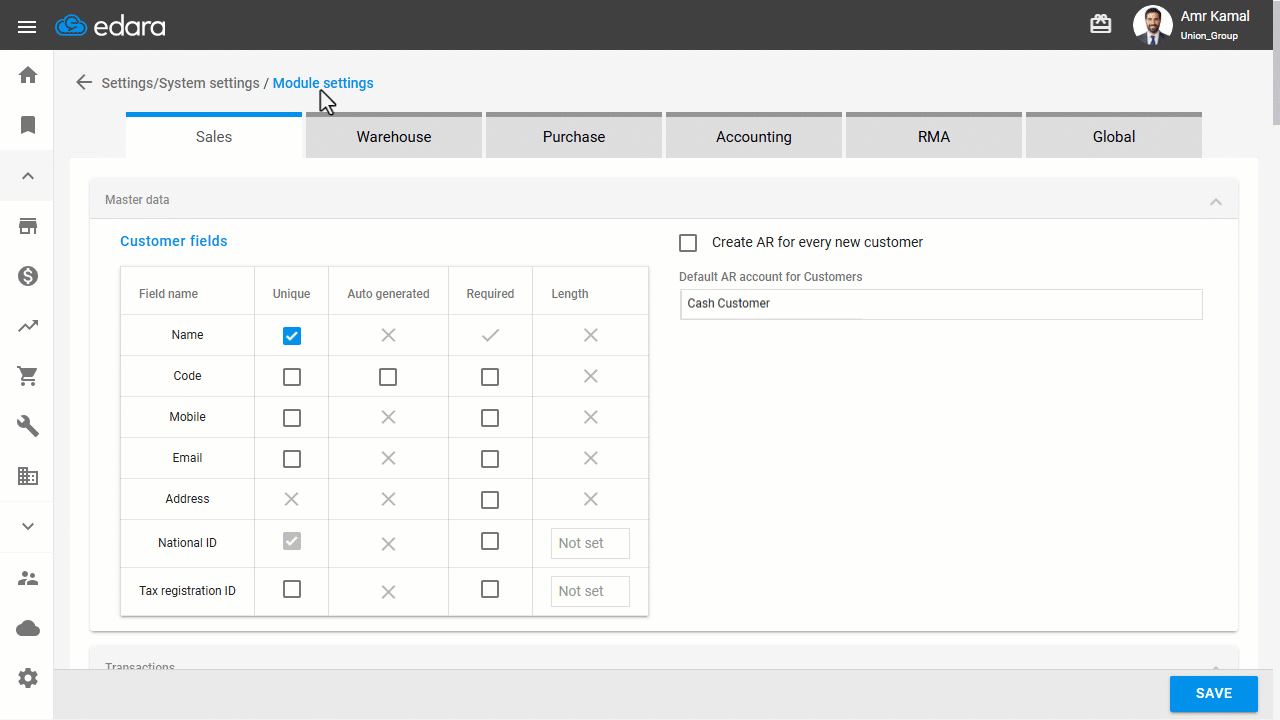1280x720 pixels.
Task: Collapse the Master data panel
Action: point(1216,201)
